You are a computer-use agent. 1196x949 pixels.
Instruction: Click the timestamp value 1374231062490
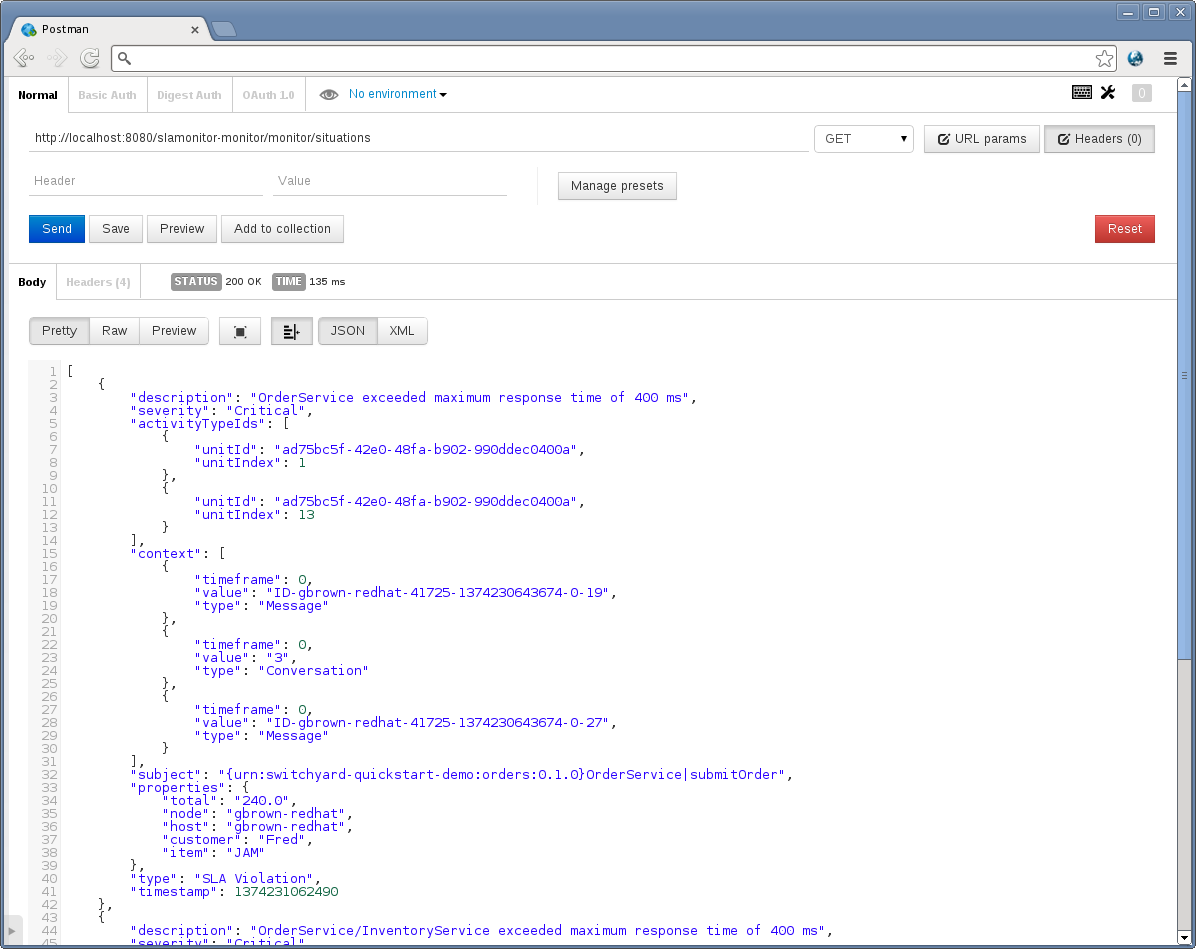pos(286,892)
